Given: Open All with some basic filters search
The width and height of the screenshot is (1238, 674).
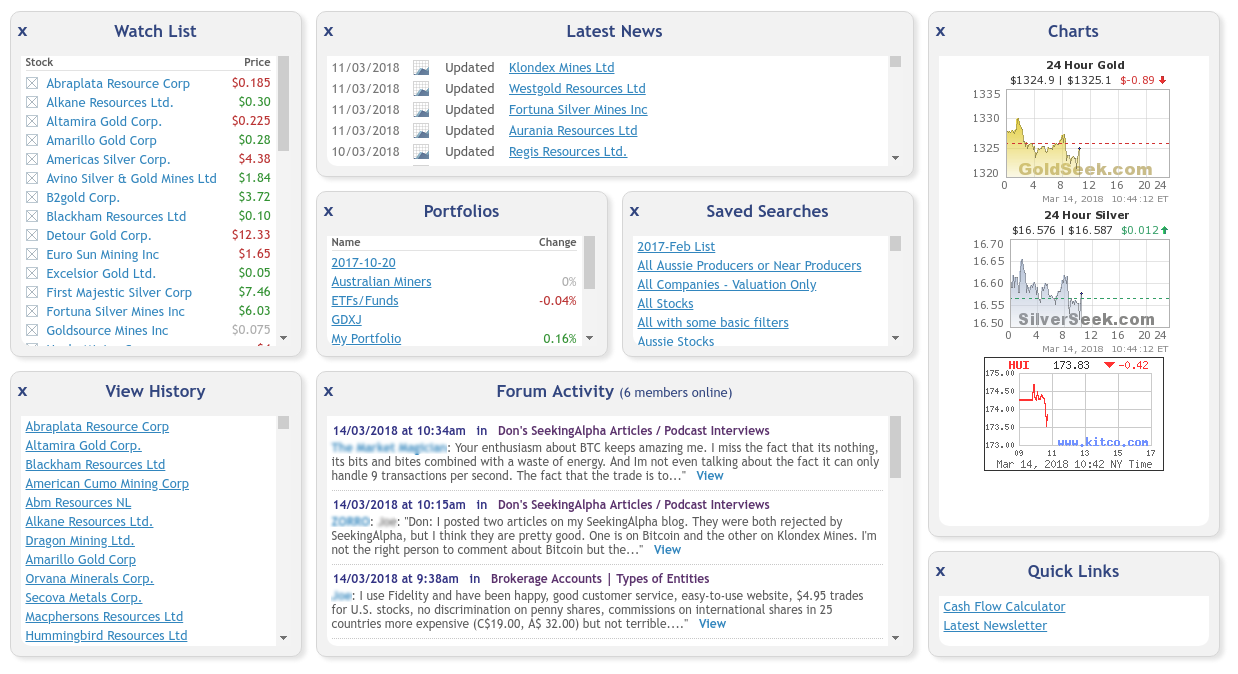Looking at the screenshot, I should coord(713,323).
